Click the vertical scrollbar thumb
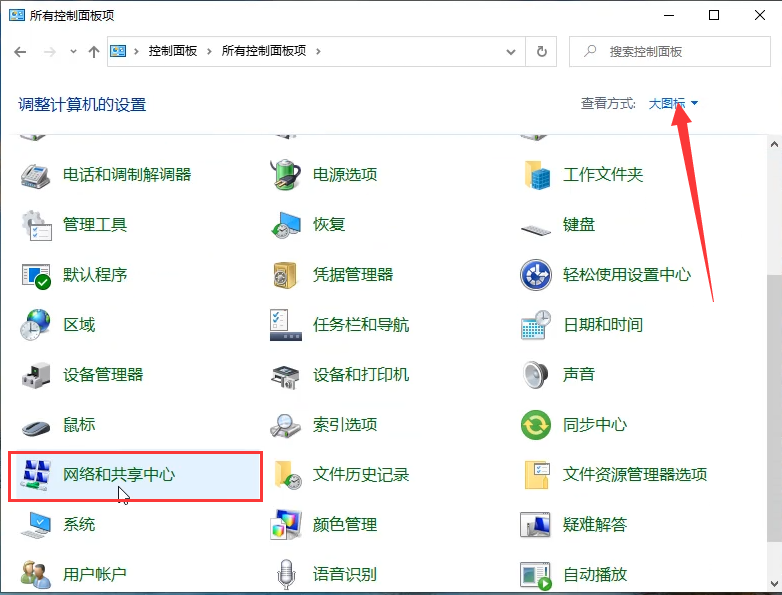The height and width of the screenshot is (595, 782). click(773, 400)
